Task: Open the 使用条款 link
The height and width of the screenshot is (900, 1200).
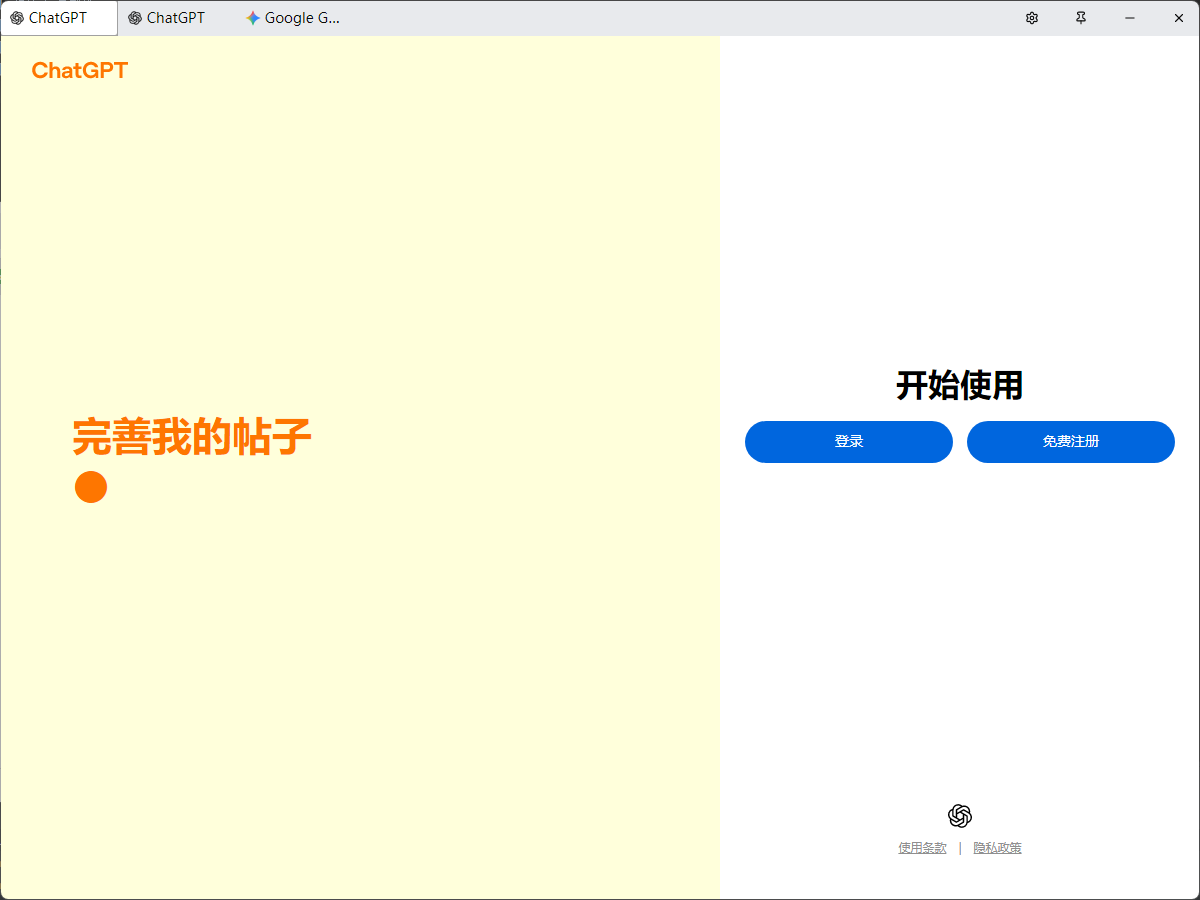Action: point(922,848)
